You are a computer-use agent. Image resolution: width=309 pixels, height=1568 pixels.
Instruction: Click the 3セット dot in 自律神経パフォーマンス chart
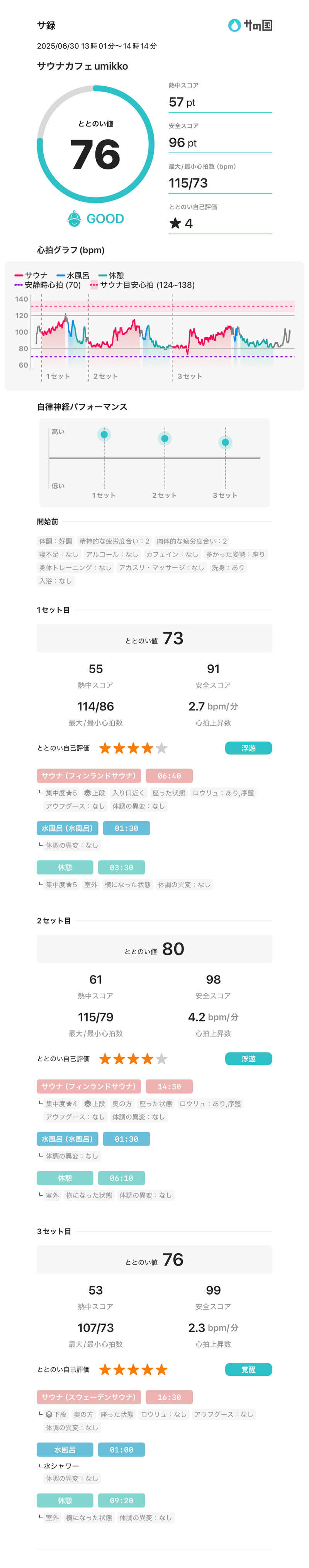pos(225,442)
